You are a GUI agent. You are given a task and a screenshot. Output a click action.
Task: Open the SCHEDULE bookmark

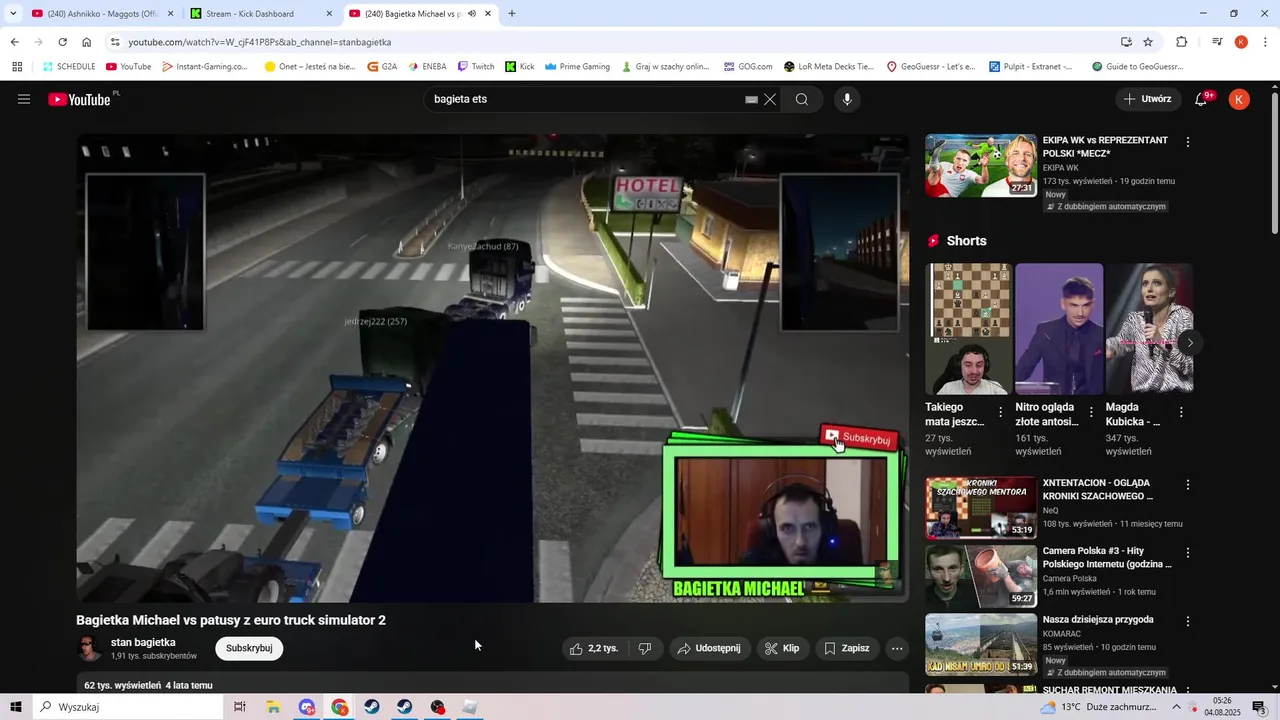point(69,67)
